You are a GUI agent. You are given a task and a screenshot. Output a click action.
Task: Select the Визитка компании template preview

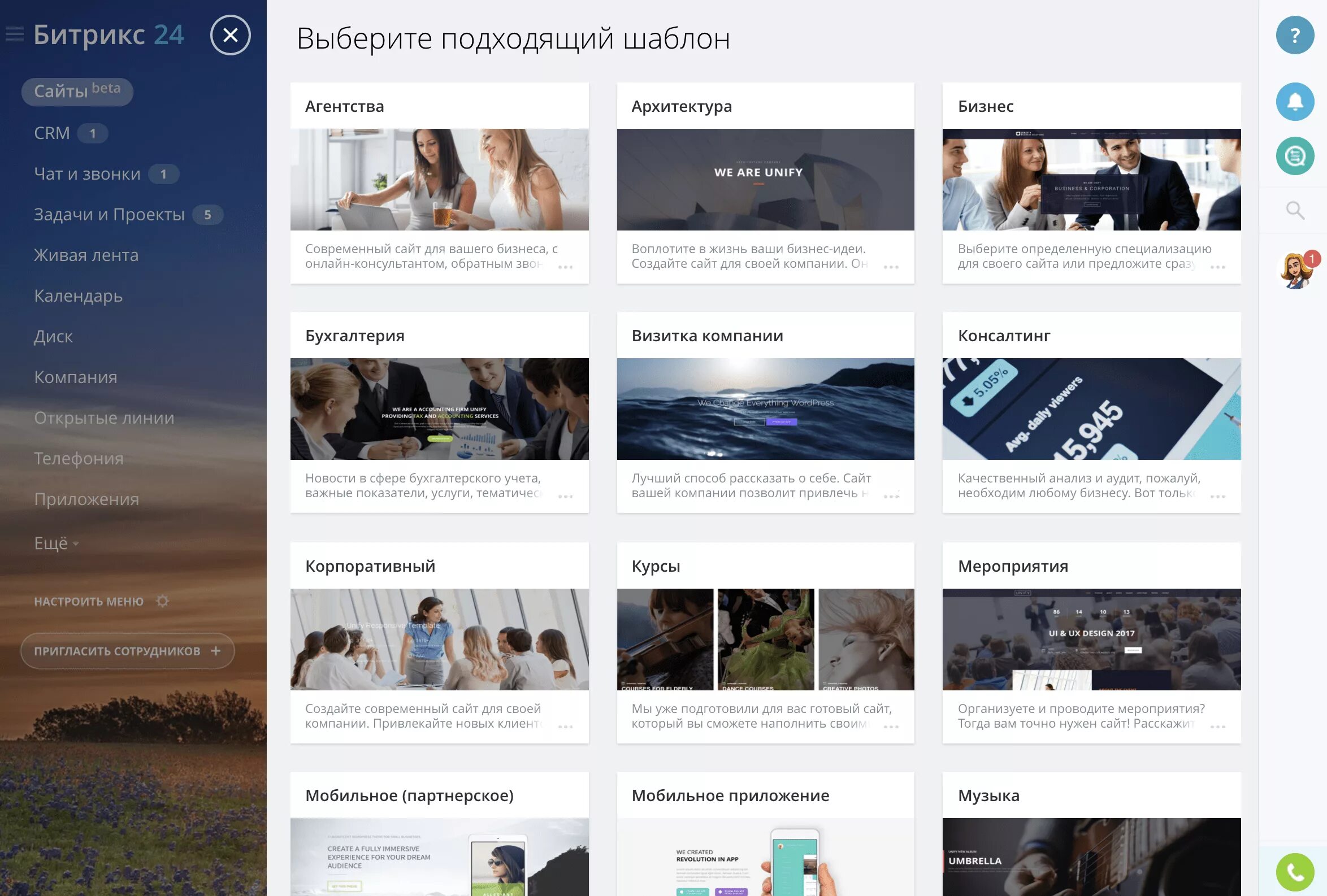[765, 408]
